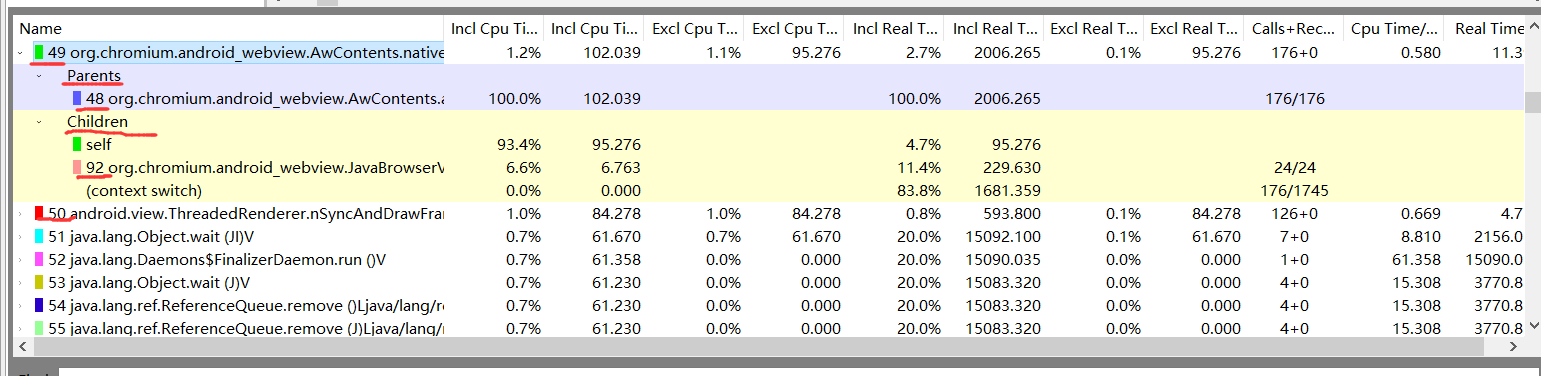Collapse method 49 AwContents.native tree node
The height and width of the screenshot is (376, 1541).
point(21,53)
